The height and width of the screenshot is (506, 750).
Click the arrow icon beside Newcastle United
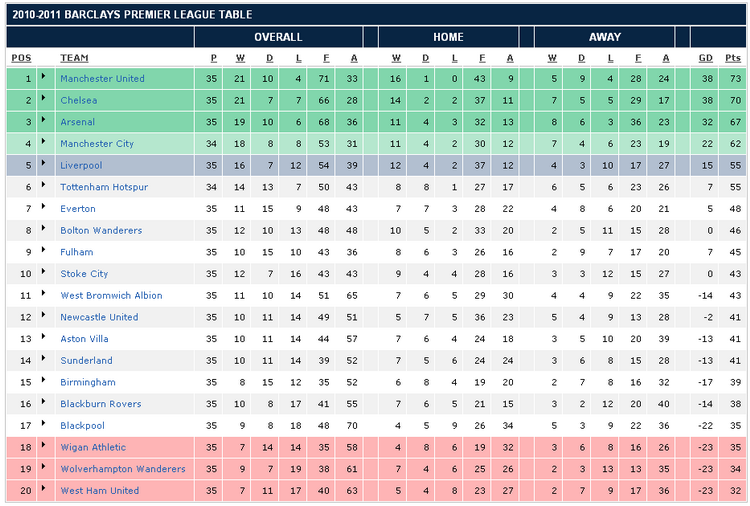43,317
